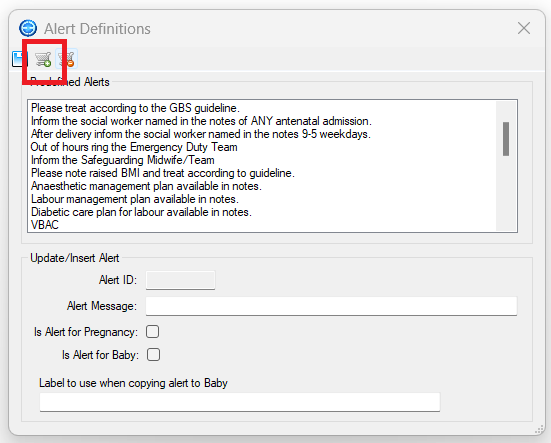Screen dimensions: 551x443
Task: Select the ANY antenatal admission alert
Action: [x=201, y=121]
